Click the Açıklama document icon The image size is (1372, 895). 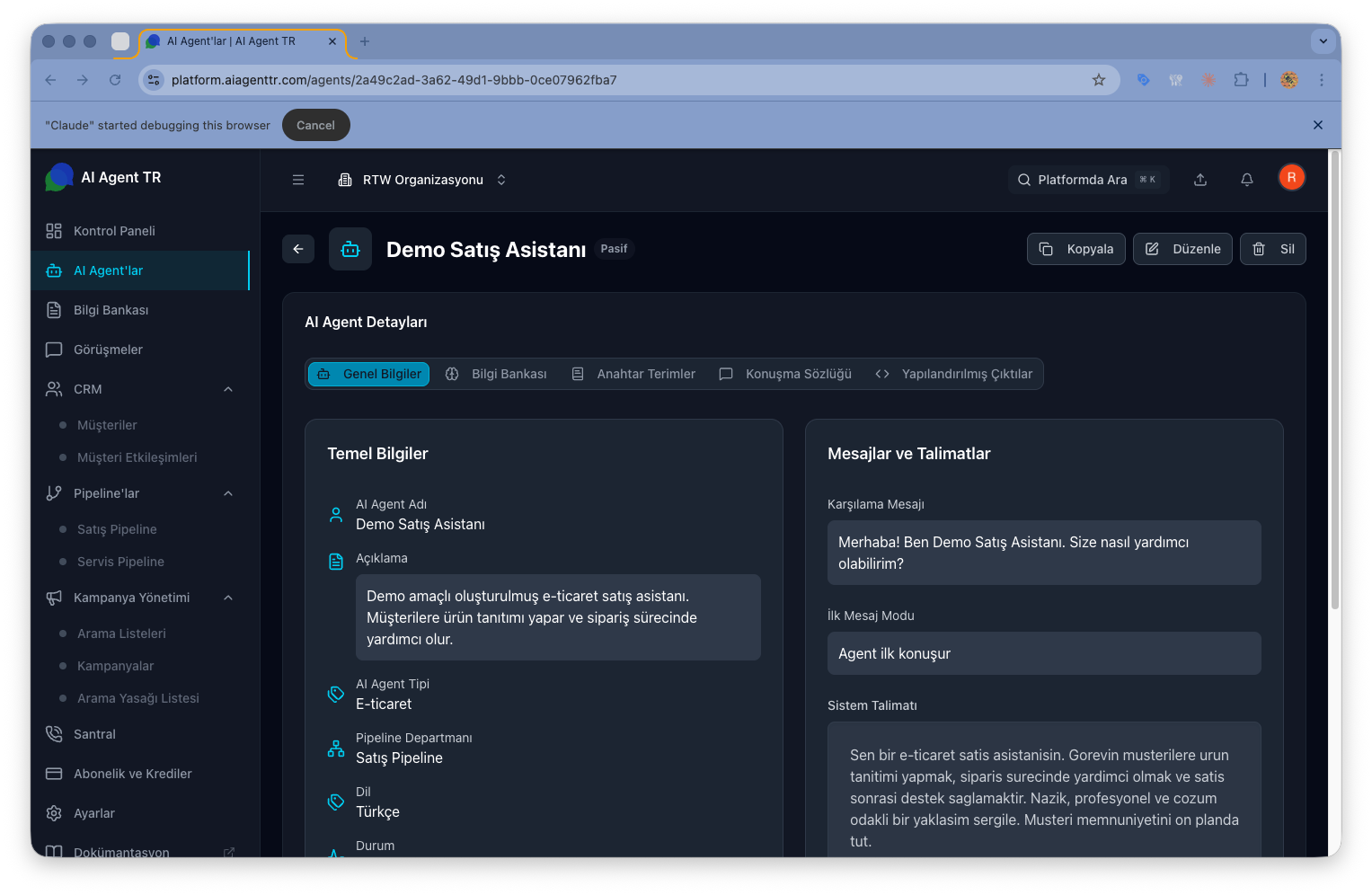click(336, 562)
